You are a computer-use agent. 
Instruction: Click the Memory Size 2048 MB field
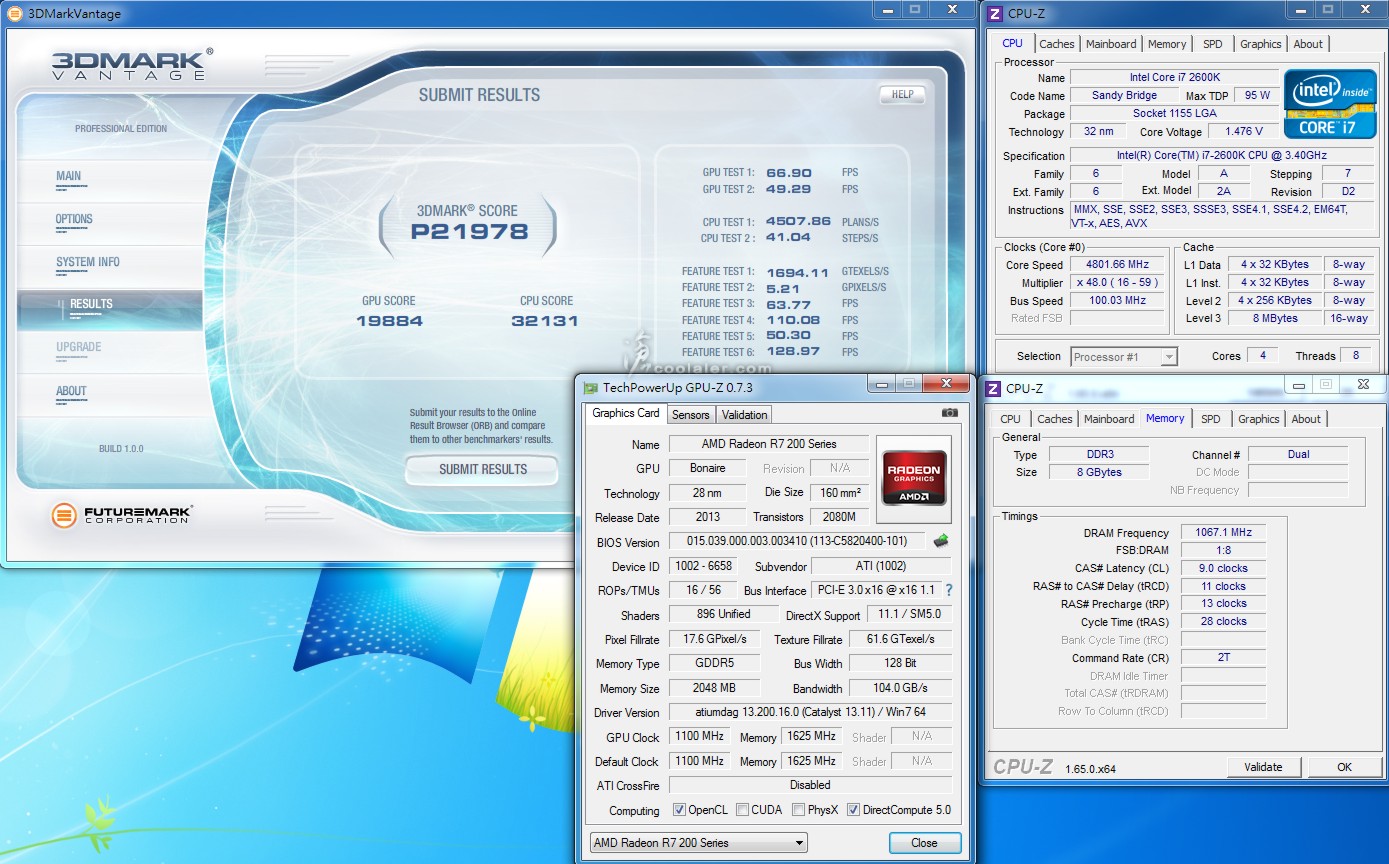pos(714,688)
